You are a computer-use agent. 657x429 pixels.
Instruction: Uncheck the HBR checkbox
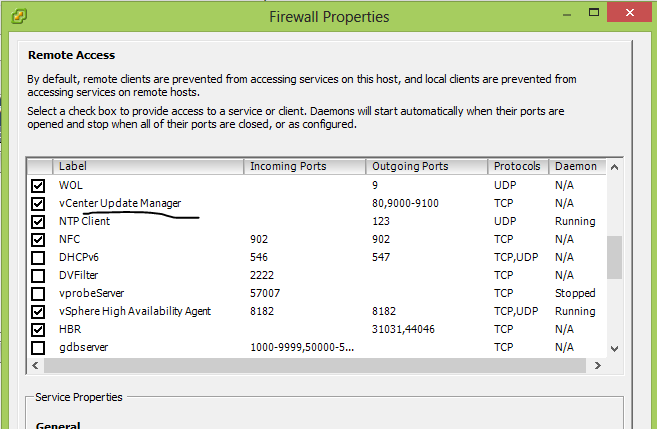point(39,330)
